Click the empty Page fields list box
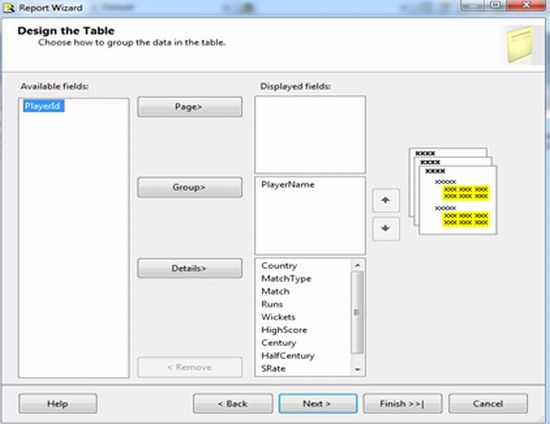The width and height of the screenshot is (550, 424). point(310,135)
